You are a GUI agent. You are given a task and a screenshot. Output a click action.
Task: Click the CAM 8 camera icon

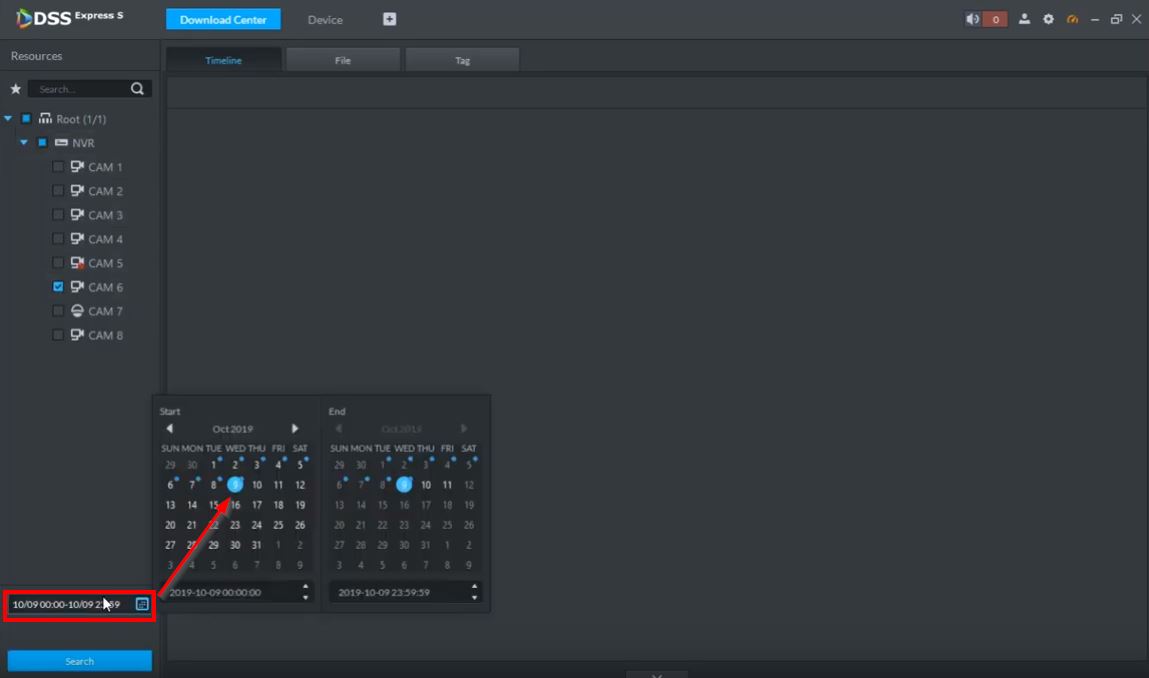pos(77,335)
